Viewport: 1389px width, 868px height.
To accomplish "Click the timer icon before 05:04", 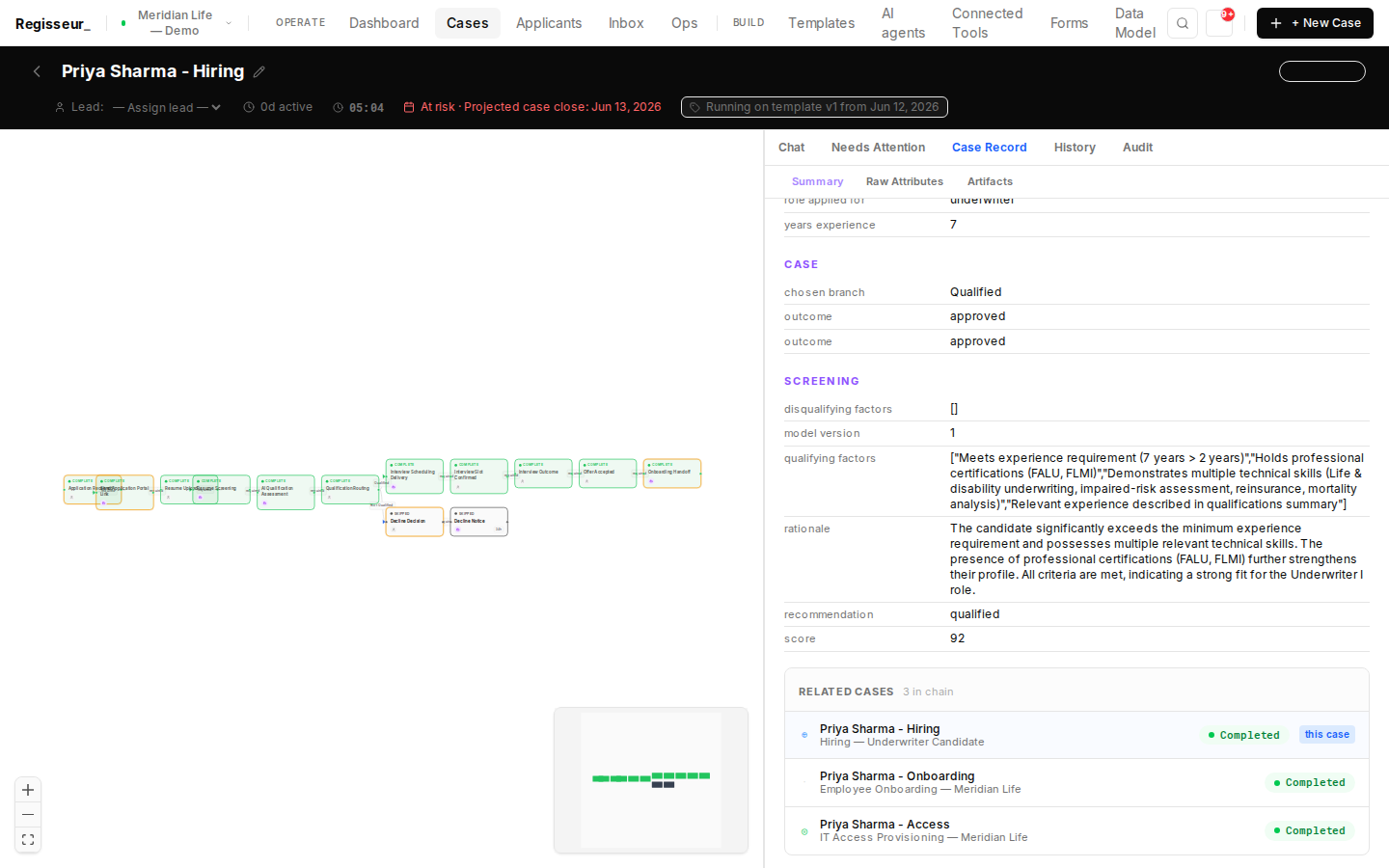I will click(x=339, y=108).
